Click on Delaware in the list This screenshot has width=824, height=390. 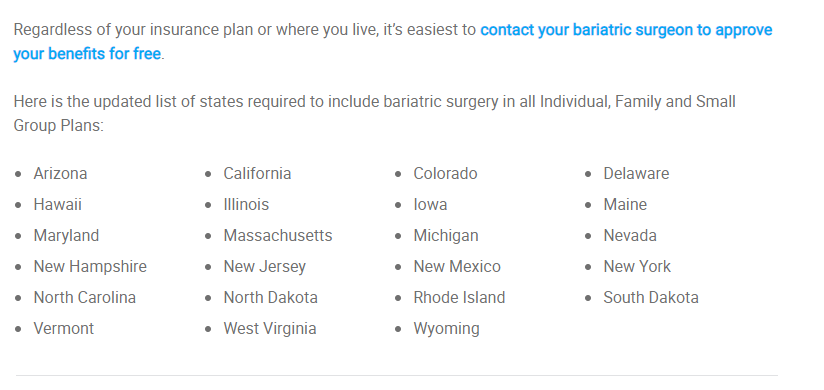tap(636, 173)
